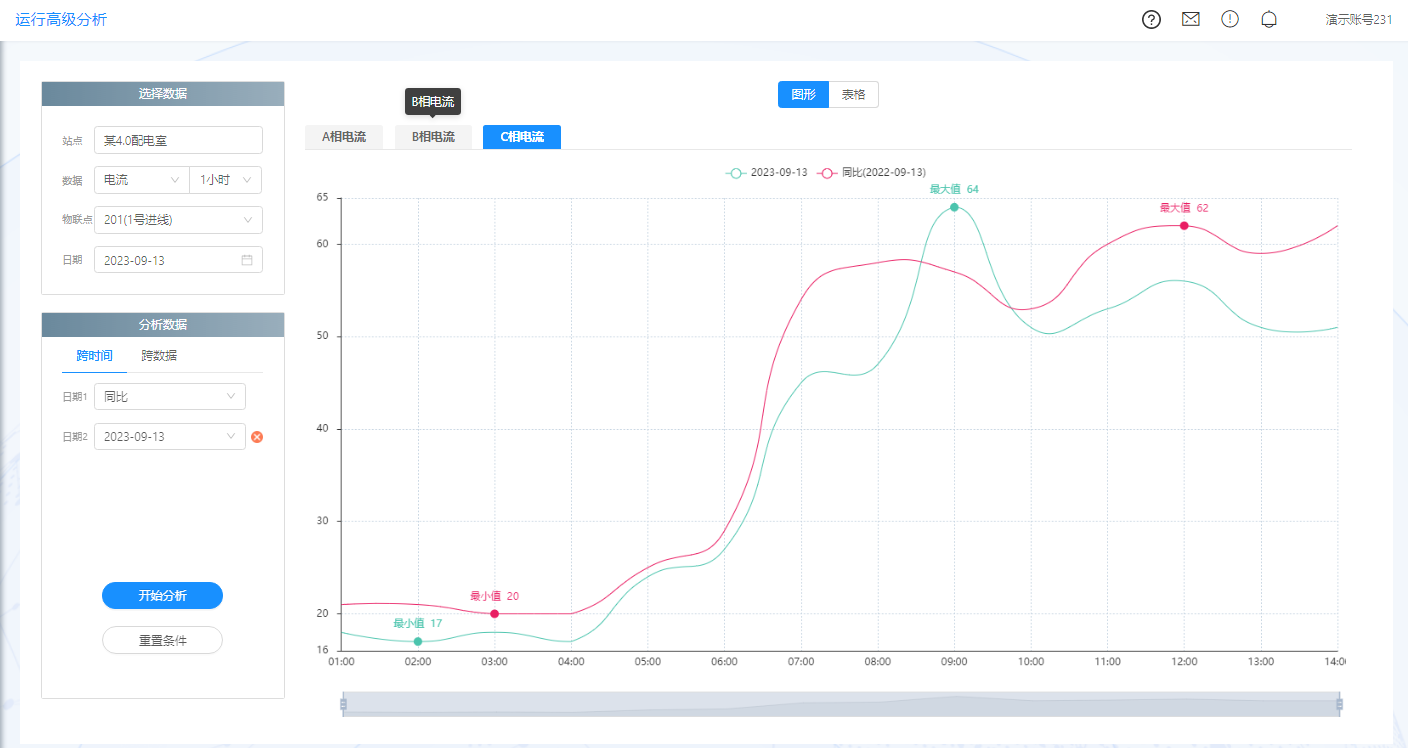
Task: Open the mail envelope icon
Action: (x=1190, y=20)
